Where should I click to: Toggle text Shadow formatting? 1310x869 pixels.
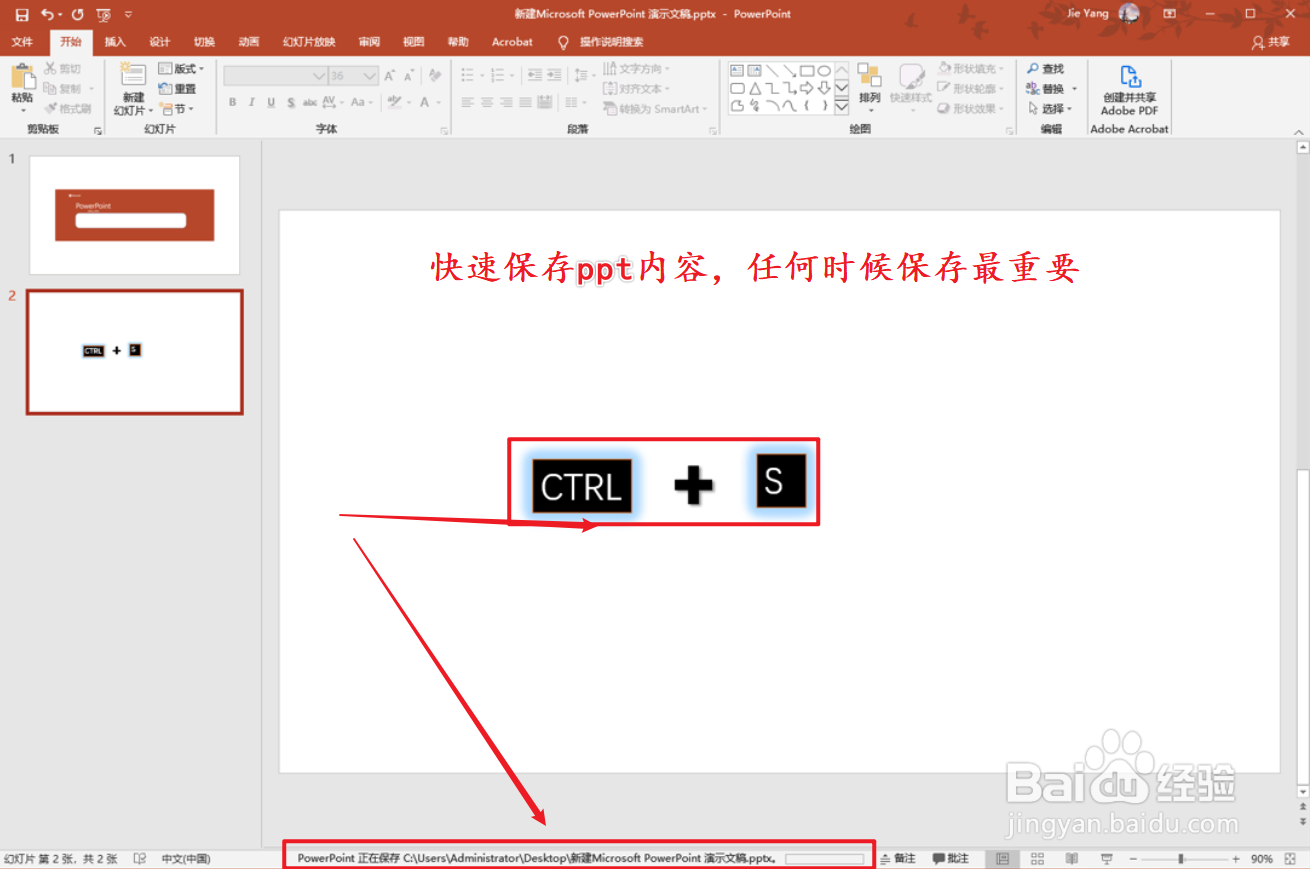(290, 102)
